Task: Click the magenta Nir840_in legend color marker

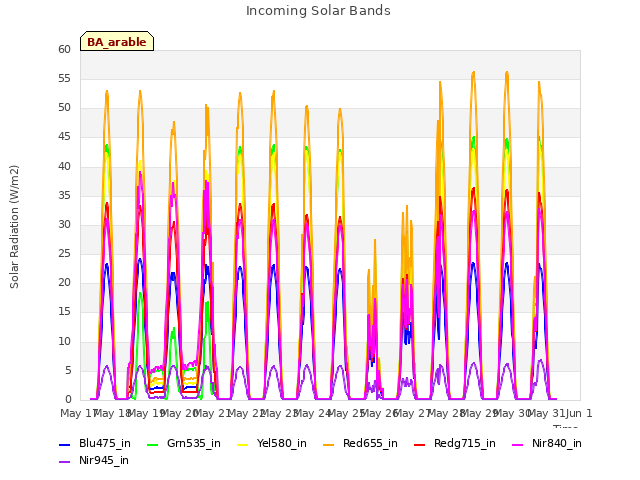Action: [518, 445]
